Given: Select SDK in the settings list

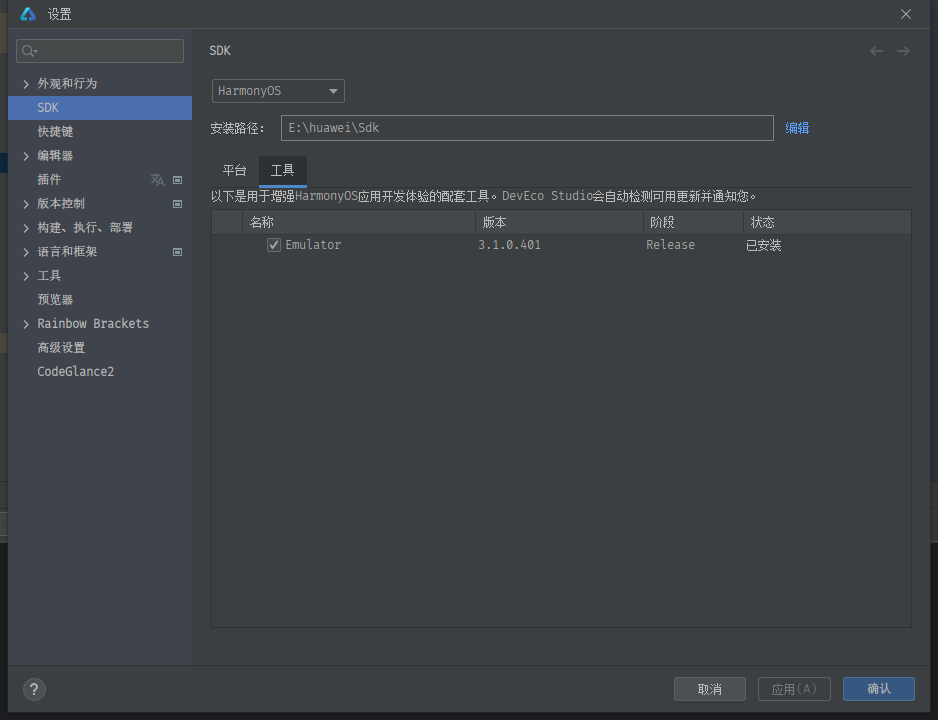Looking at the screenshot, I should point(100,108).
